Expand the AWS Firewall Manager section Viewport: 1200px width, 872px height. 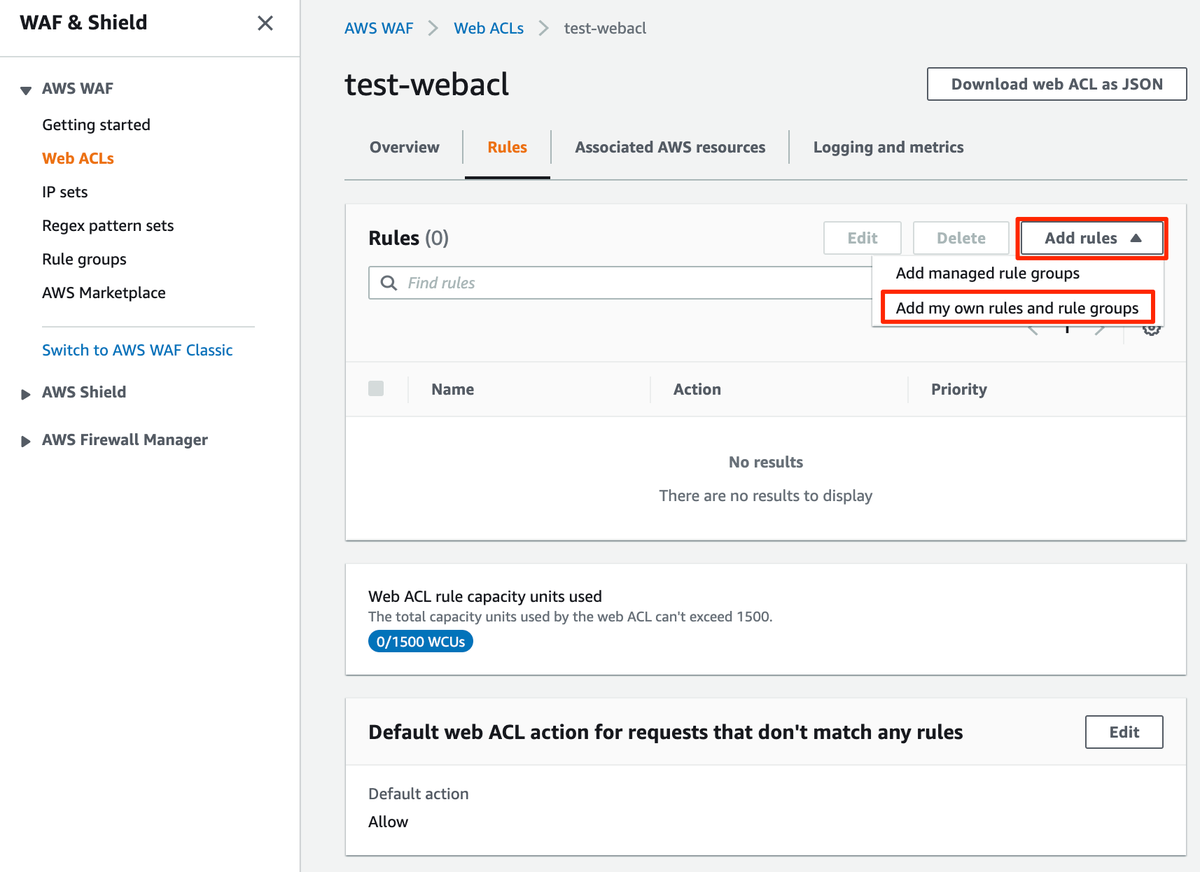[x=26, y=441]
